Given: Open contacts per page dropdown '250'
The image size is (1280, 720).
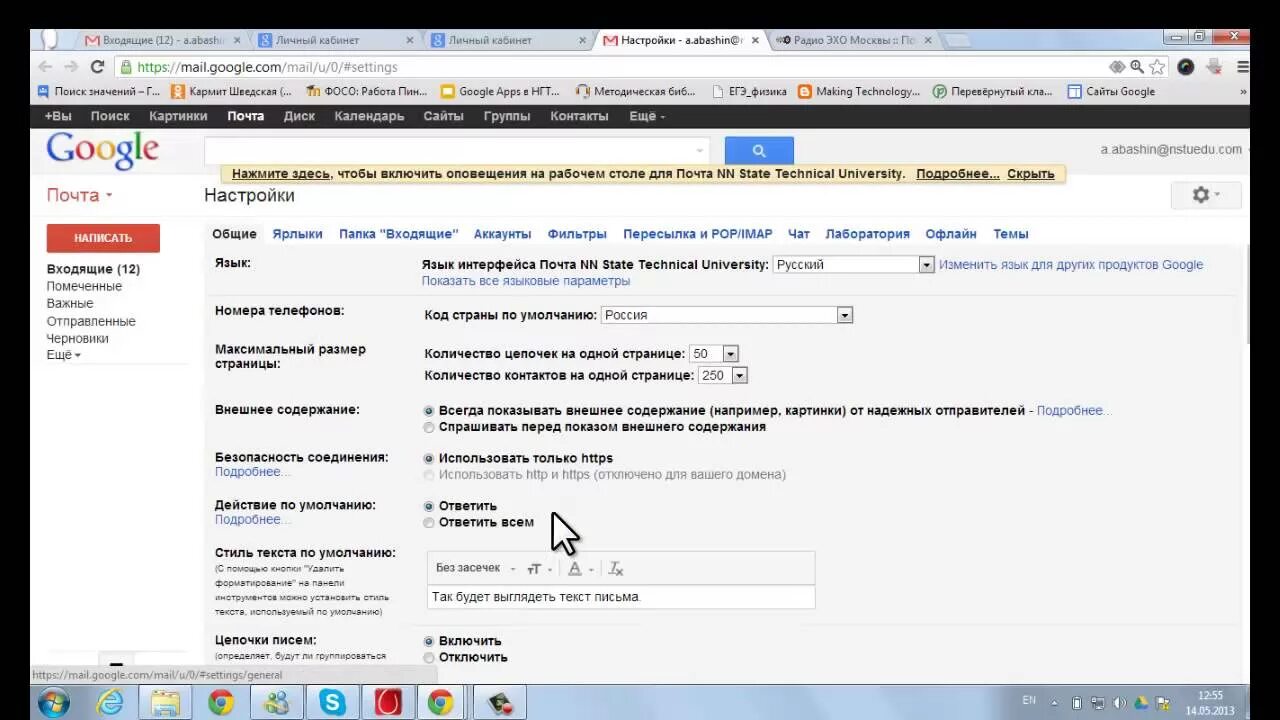Looking at the screenshot, I should coord(723,376).
